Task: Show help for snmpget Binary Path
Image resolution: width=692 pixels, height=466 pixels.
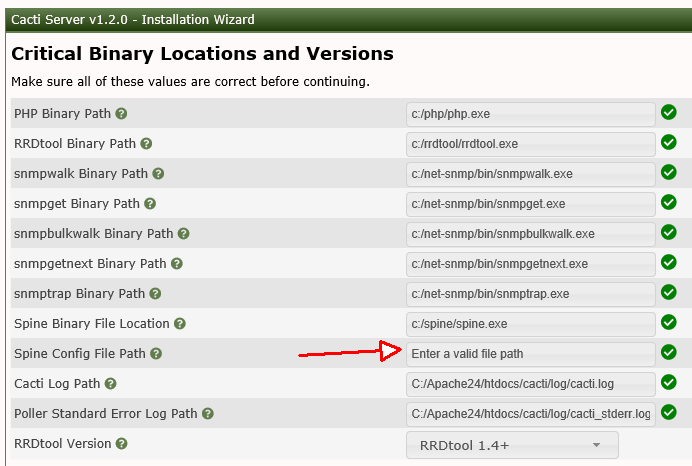Action: pyautogui.click(x=150, y=204)
